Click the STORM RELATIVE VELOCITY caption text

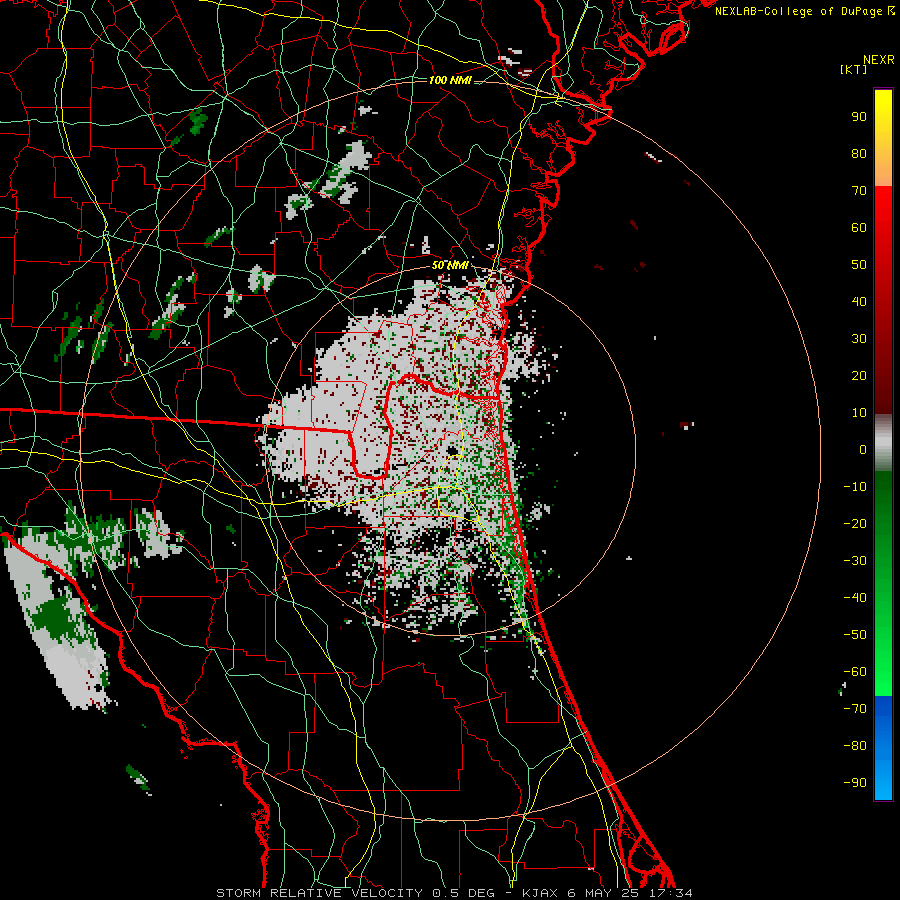(x=319, y=893)
